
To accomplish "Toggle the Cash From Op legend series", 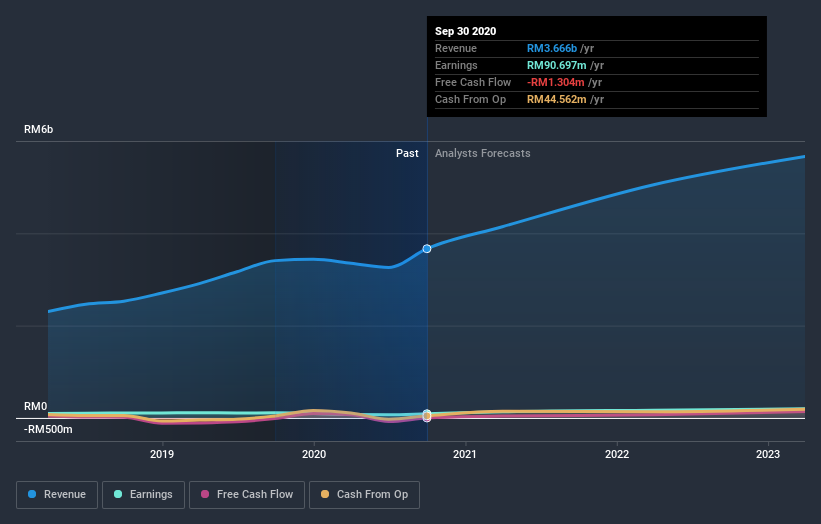I will tap(364, 495).
